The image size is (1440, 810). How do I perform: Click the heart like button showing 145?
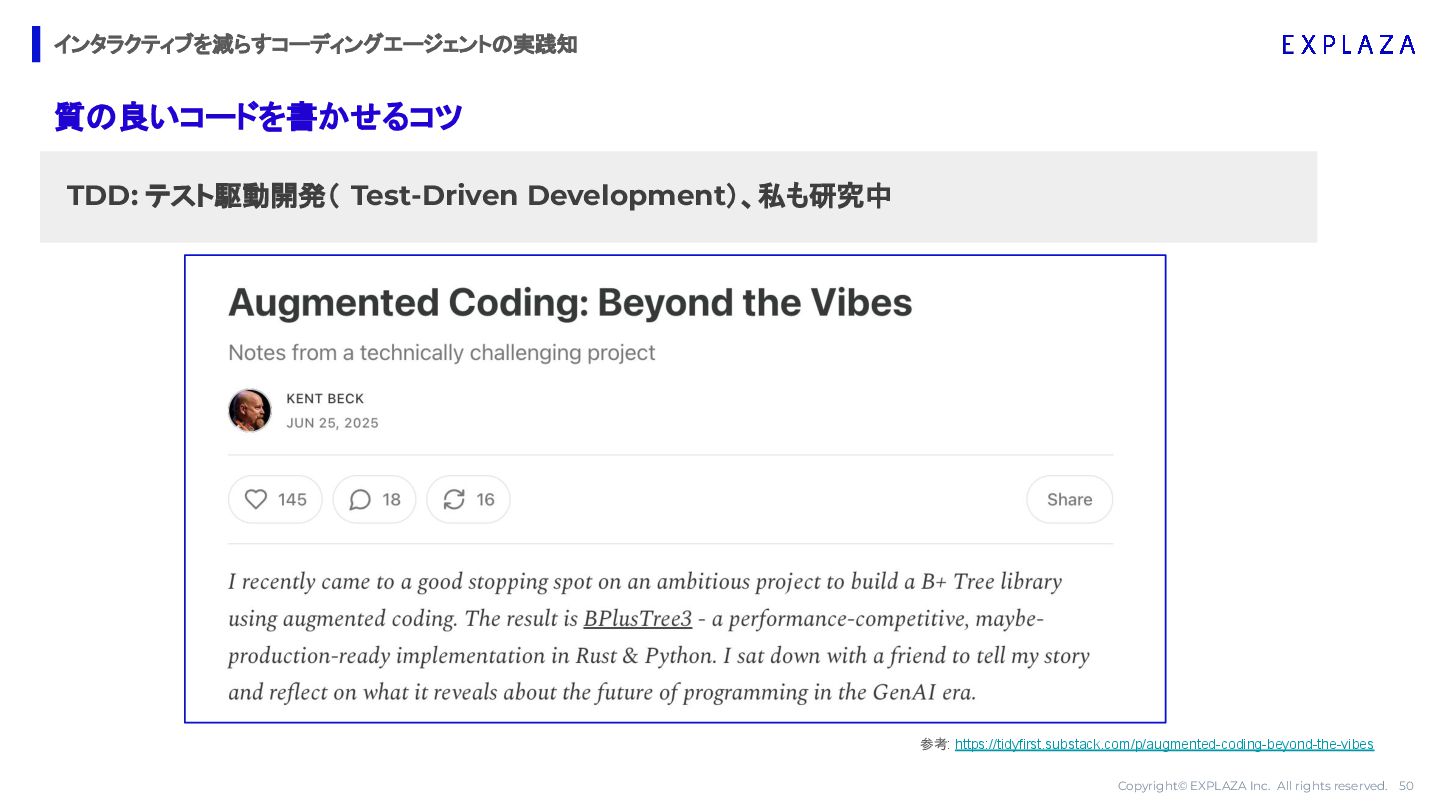[x=275, y=499]
